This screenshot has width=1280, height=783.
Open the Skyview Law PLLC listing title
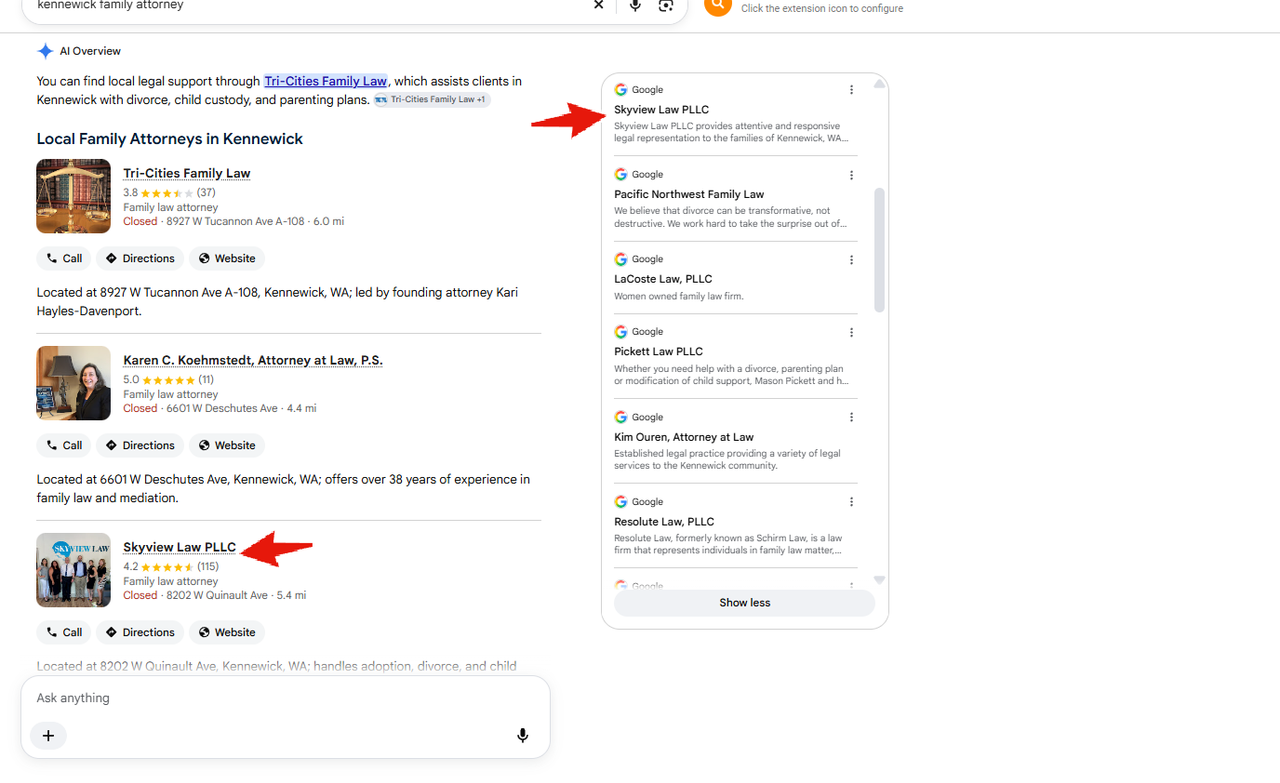coord(180,547)
